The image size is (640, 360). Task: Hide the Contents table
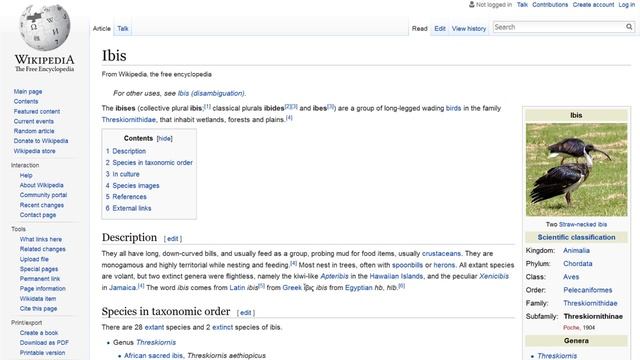point(164,138)
